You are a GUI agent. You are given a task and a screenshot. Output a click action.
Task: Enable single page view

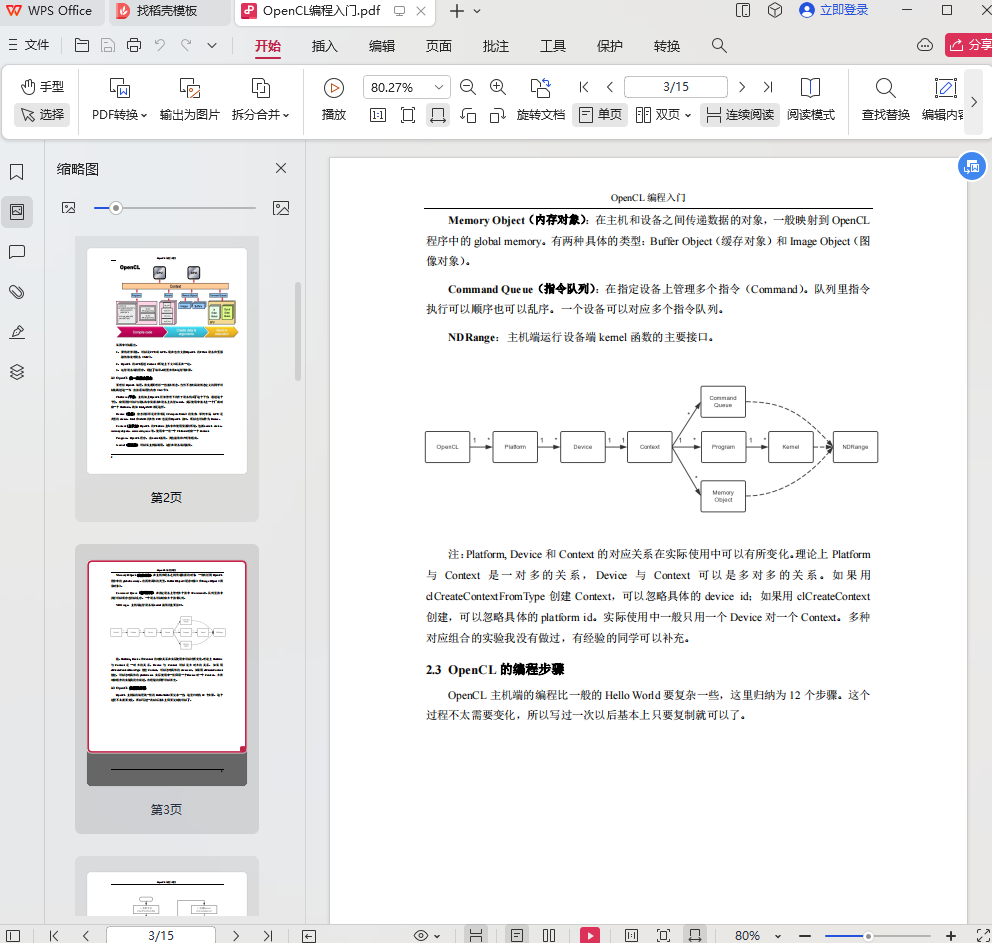point(600,115)
